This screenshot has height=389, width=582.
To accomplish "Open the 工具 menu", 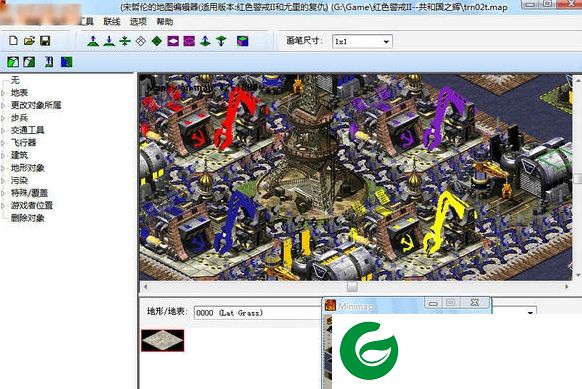I will point(87,22).
